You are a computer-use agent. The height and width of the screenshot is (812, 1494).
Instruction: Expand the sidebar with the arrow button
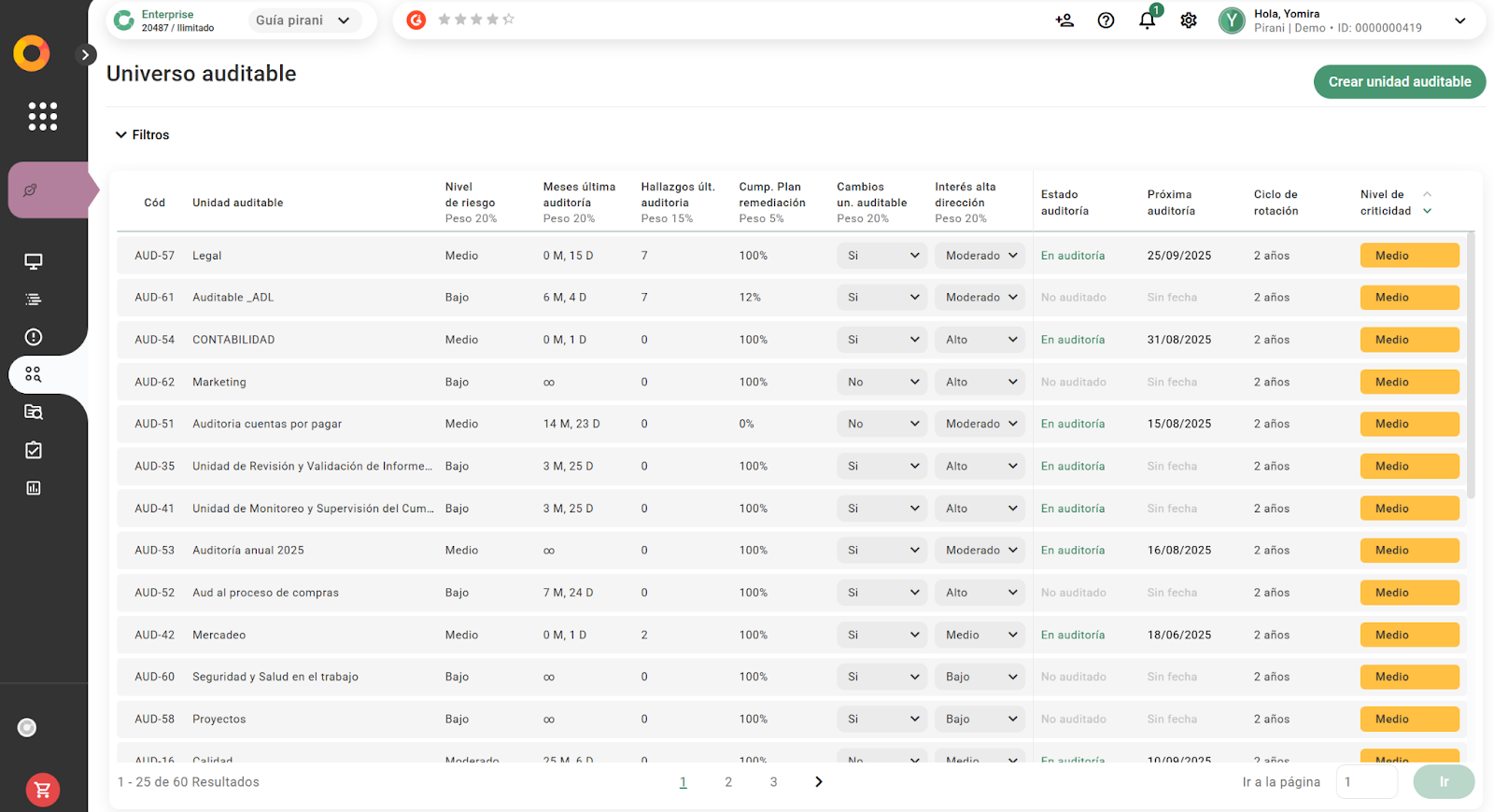click(x=85, y=55)
